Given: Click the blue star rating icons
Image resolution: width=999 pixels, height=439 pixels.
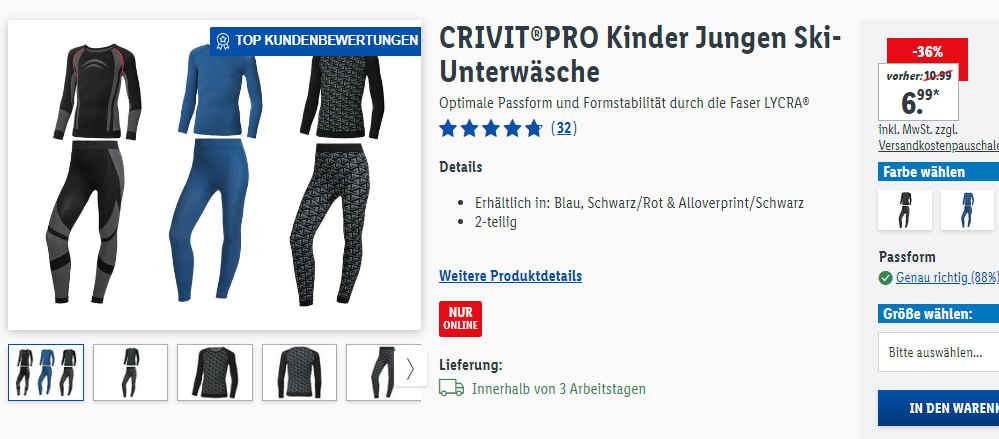Looking at the screenshot, I should 491,129.
